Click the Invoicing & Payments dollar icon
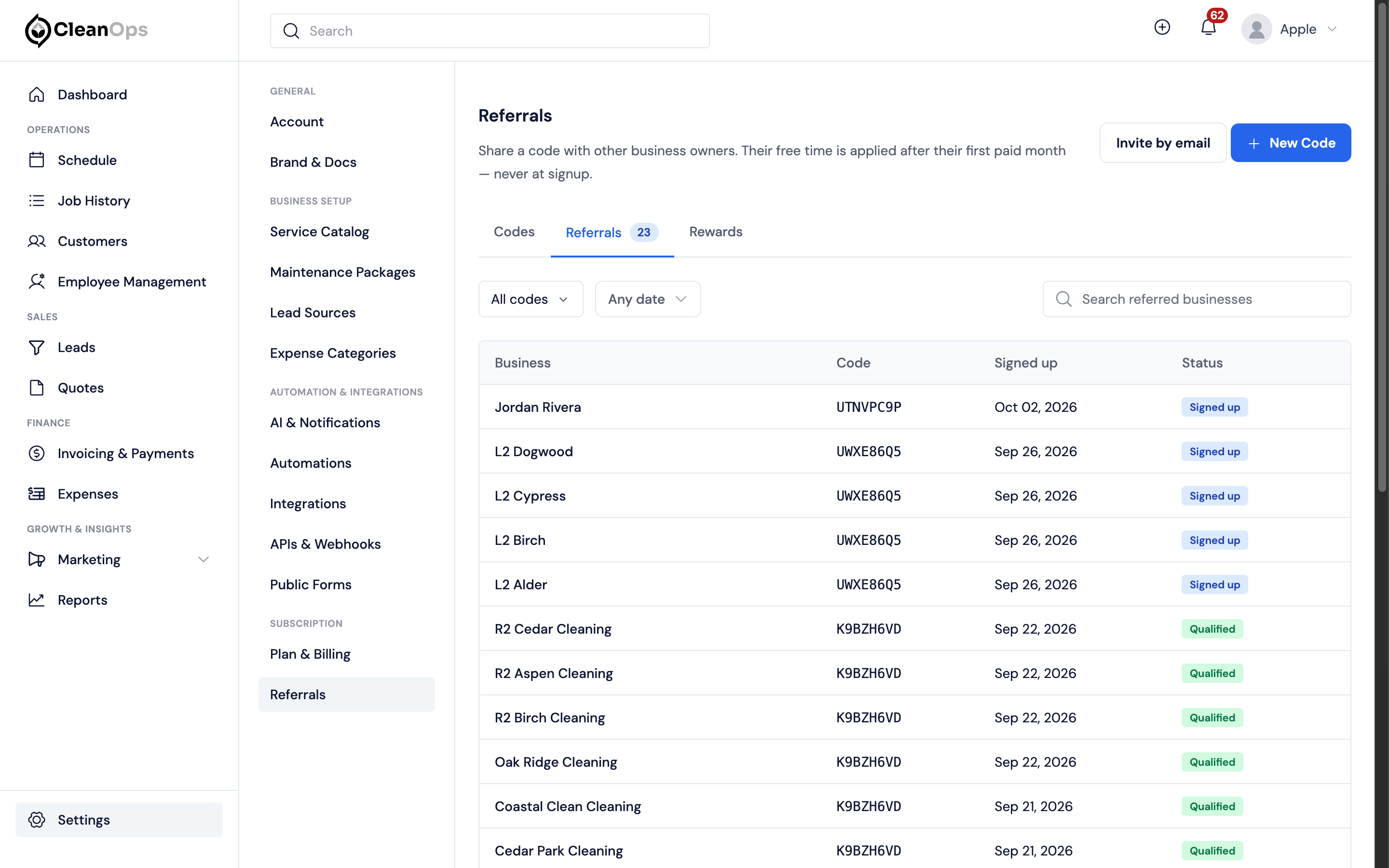Viewport: 1389px width, 868px height. tap(37, 453)
